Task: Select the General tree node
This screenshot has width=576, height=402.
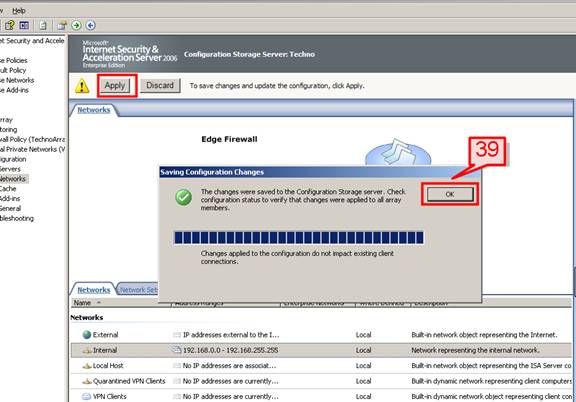Action: [x=10, y=208]
